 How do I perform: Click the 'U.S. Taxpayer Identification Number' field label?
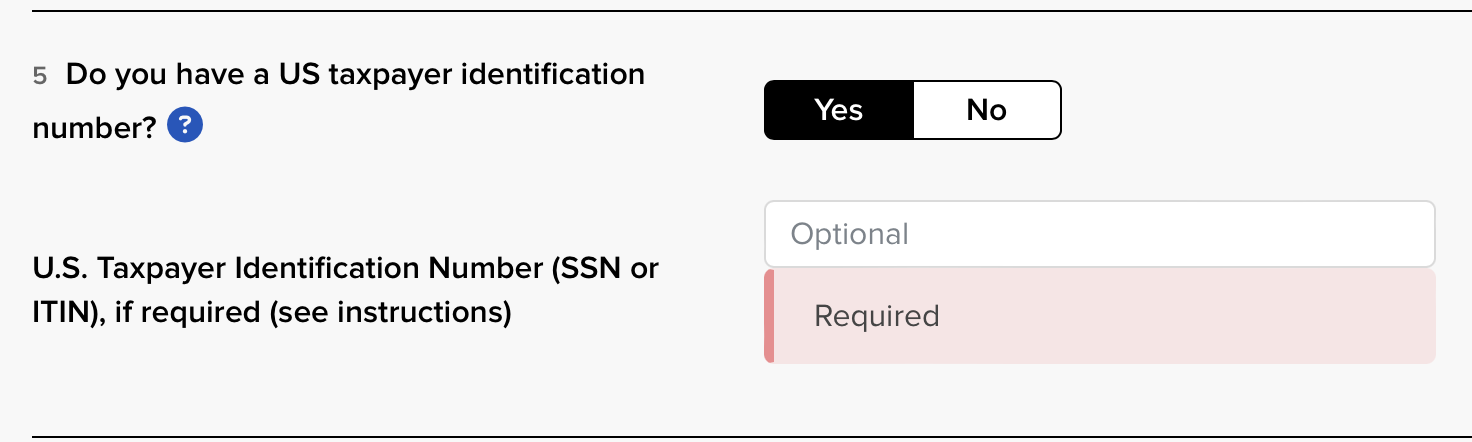[346, 290]
